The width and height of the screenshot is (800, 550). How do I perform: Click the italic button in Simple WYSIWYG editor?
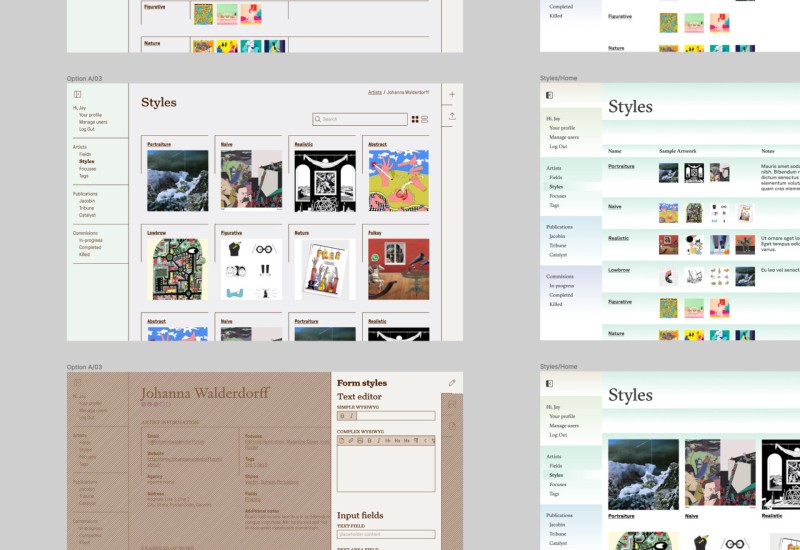[x=351, y=415]
